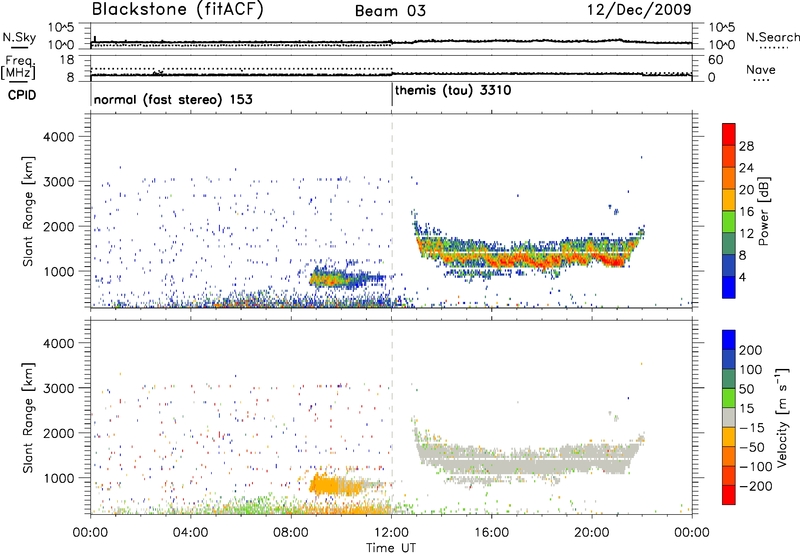Screen dimensions: 800x554
Task: Click the "20:00" time axis label
Action: [592, 533]
